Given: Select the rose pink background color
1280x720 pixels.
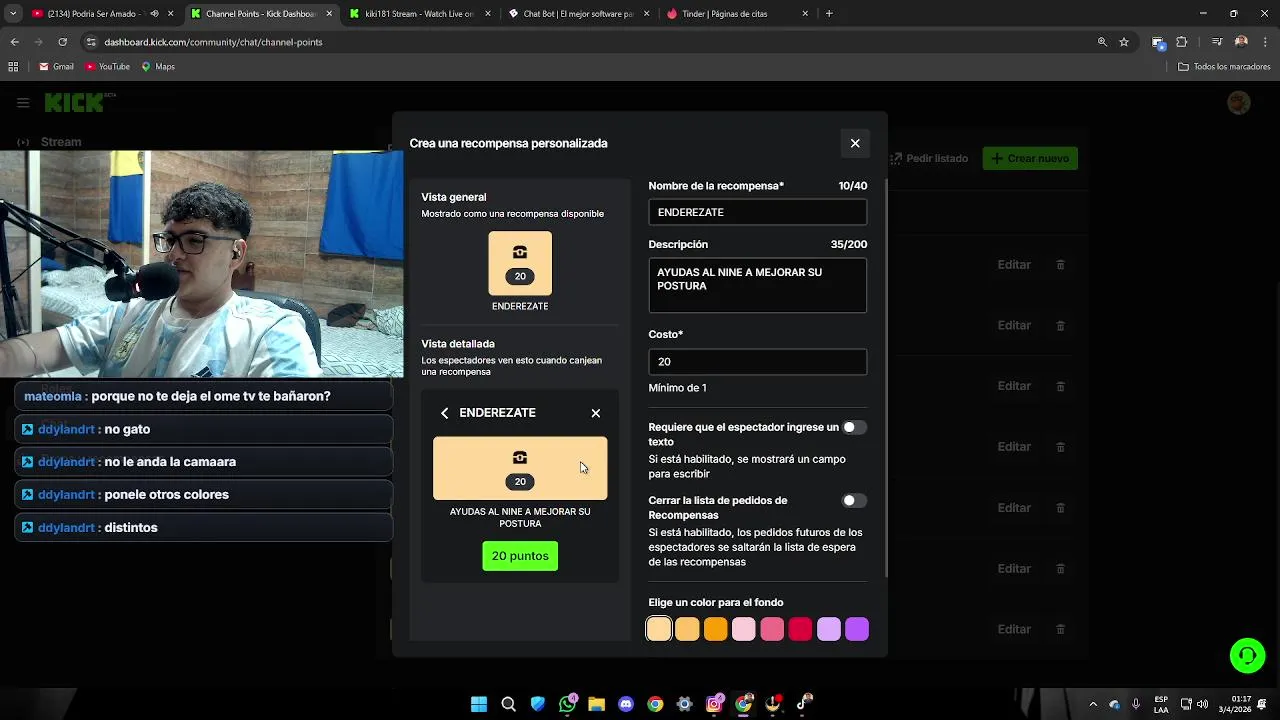Looking at the screenshot, I should [x=772, y=629].
